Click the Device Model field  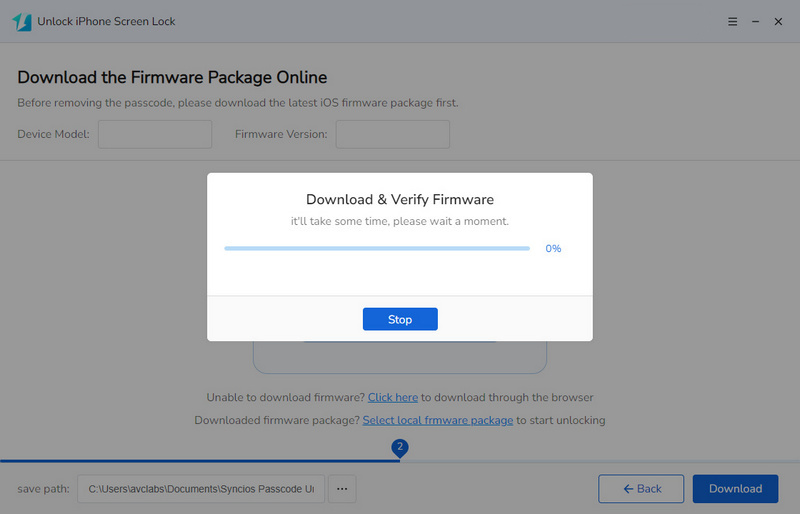click(x=155, y=134)
